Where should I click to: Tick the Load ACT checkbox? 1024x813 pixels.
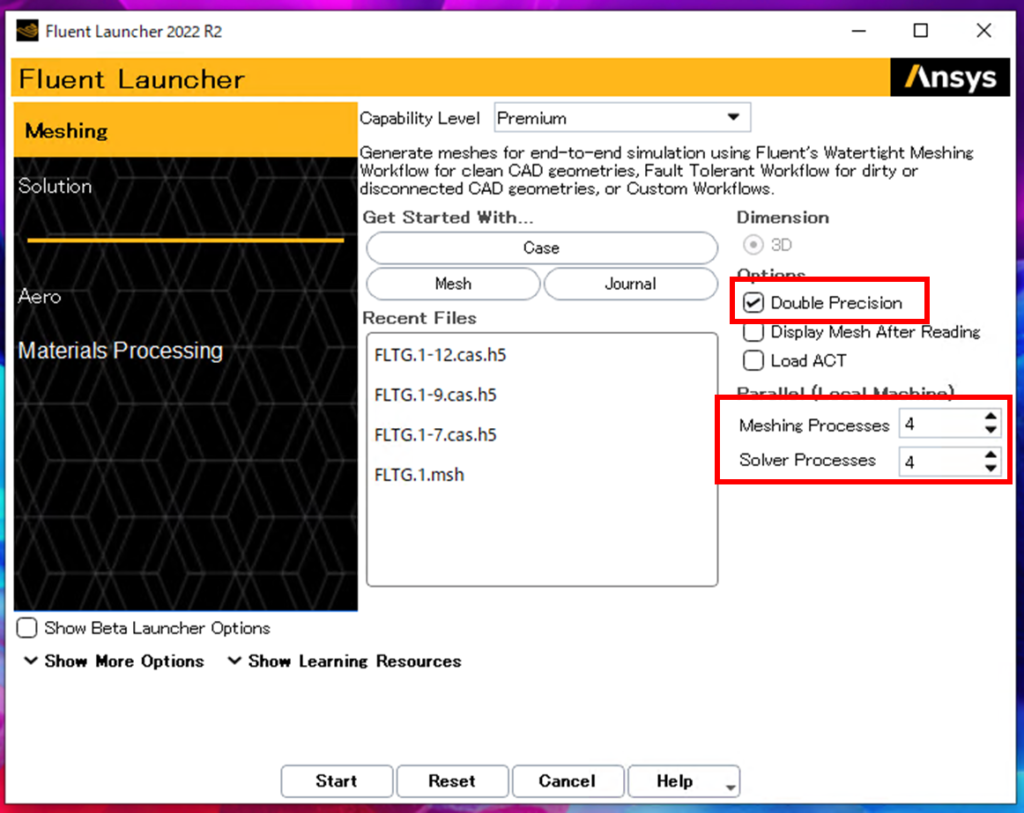pyautogui.click(x=753, y=360)
